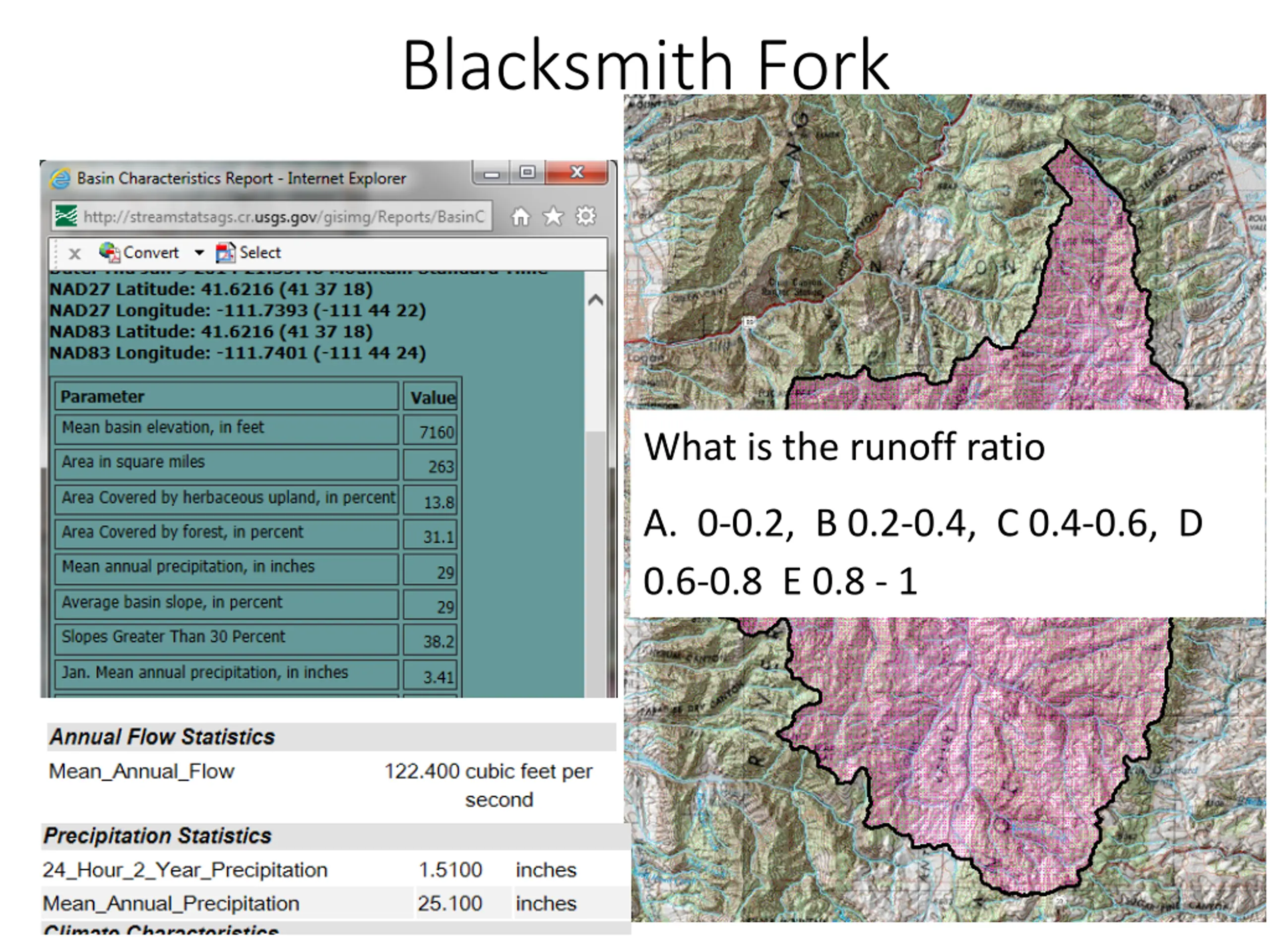Click the scrollbar up arrow in report
Screen dimensions: 1270x952
596,299
